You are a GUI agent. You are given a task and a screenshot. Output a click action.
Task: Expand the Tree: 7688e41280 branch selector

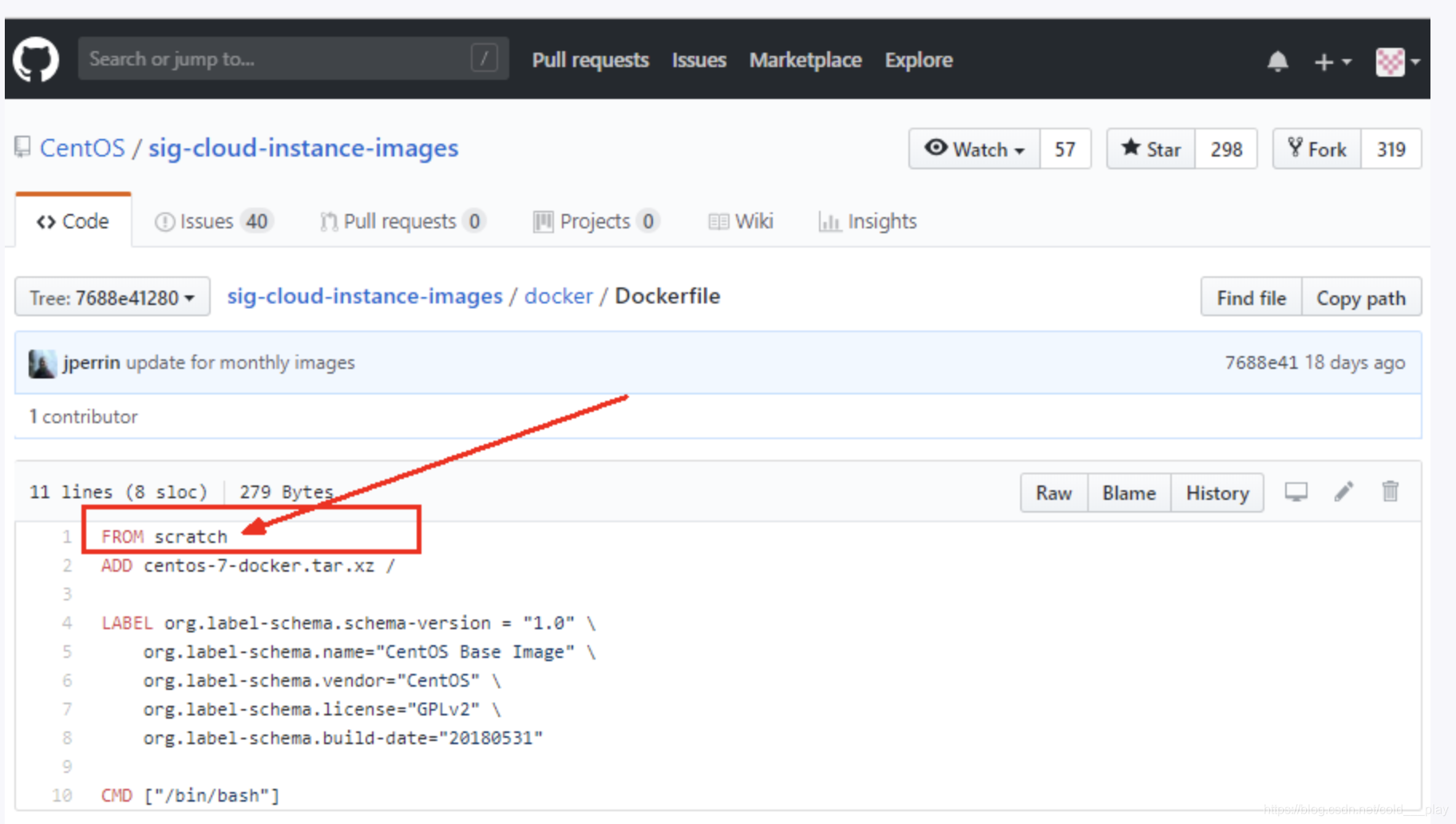click(x=113, y=297)
